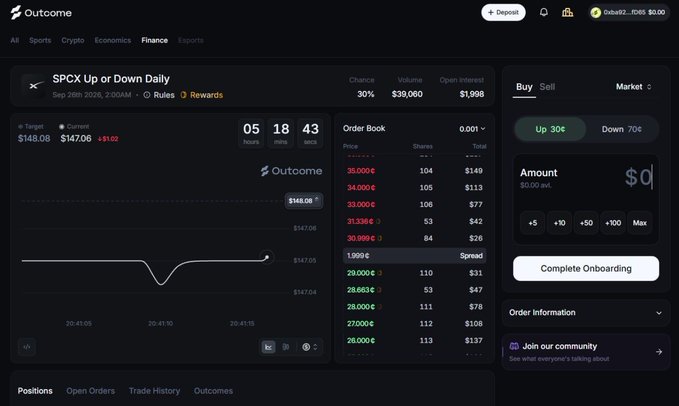Click the Join our community banner

(x=585, y=352)
